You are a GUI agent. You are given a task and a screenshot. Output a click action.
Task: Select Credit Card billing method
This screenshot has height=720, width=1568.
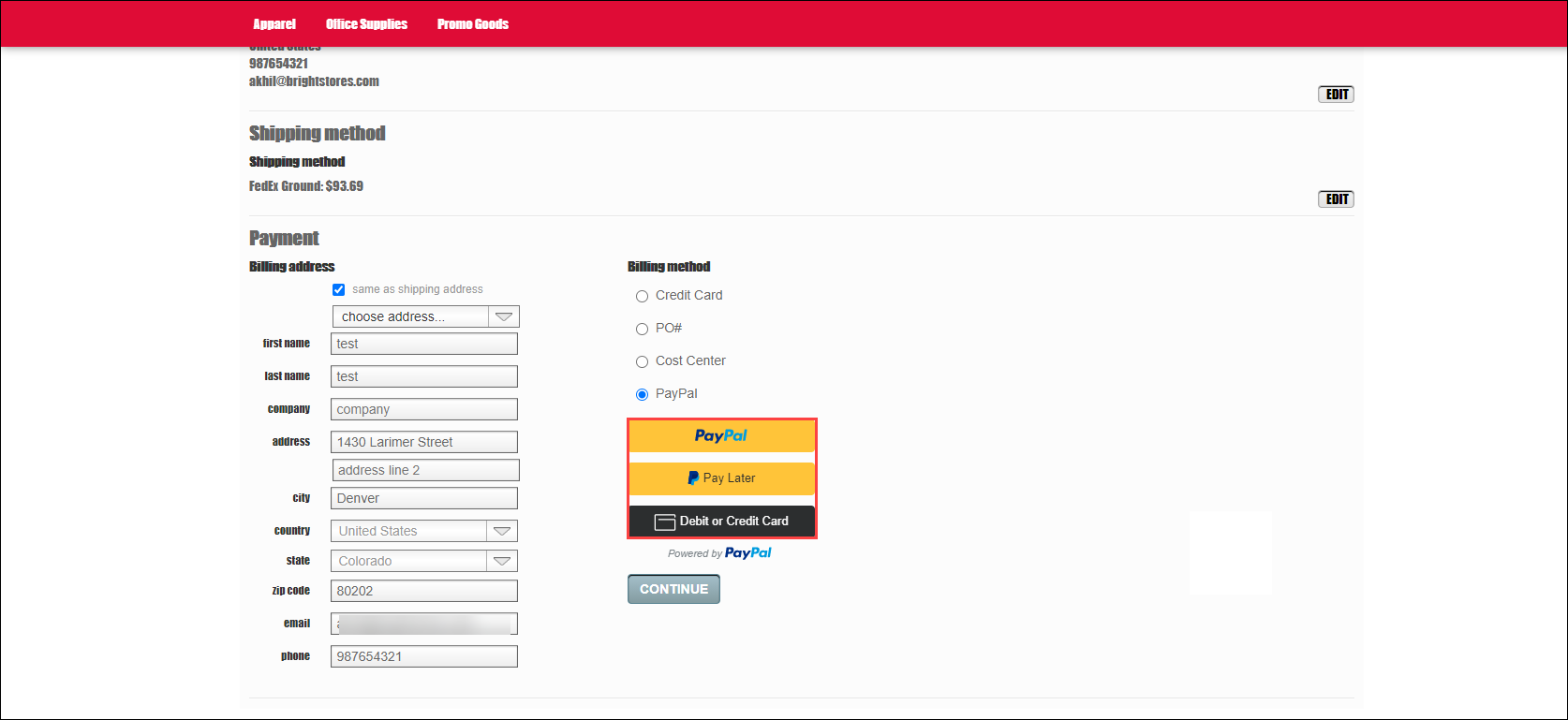click(643, 297)
